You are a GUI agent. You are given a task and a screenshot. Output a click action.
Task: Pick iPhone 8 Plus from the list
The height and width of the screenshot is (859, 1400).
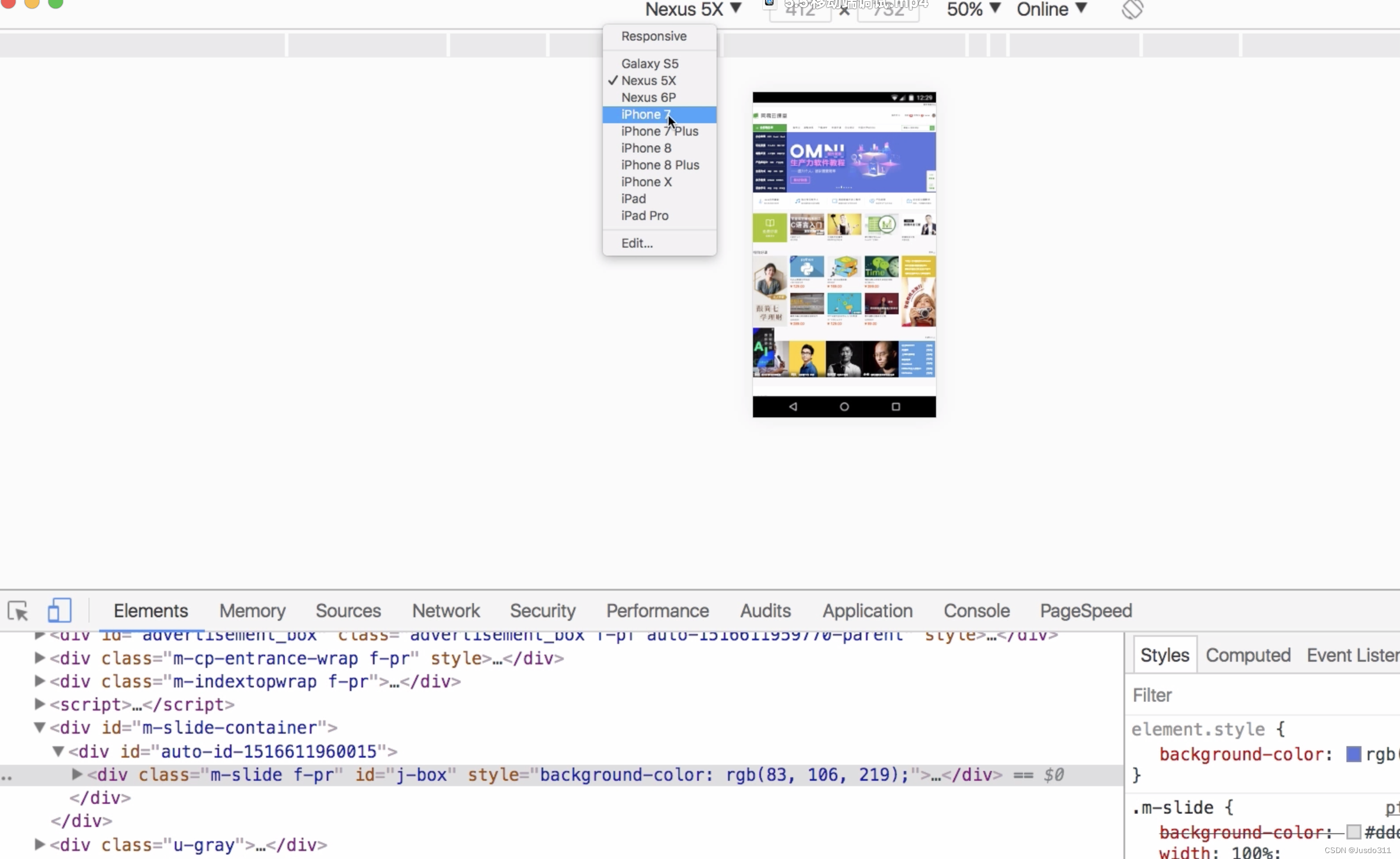[659, 165]
